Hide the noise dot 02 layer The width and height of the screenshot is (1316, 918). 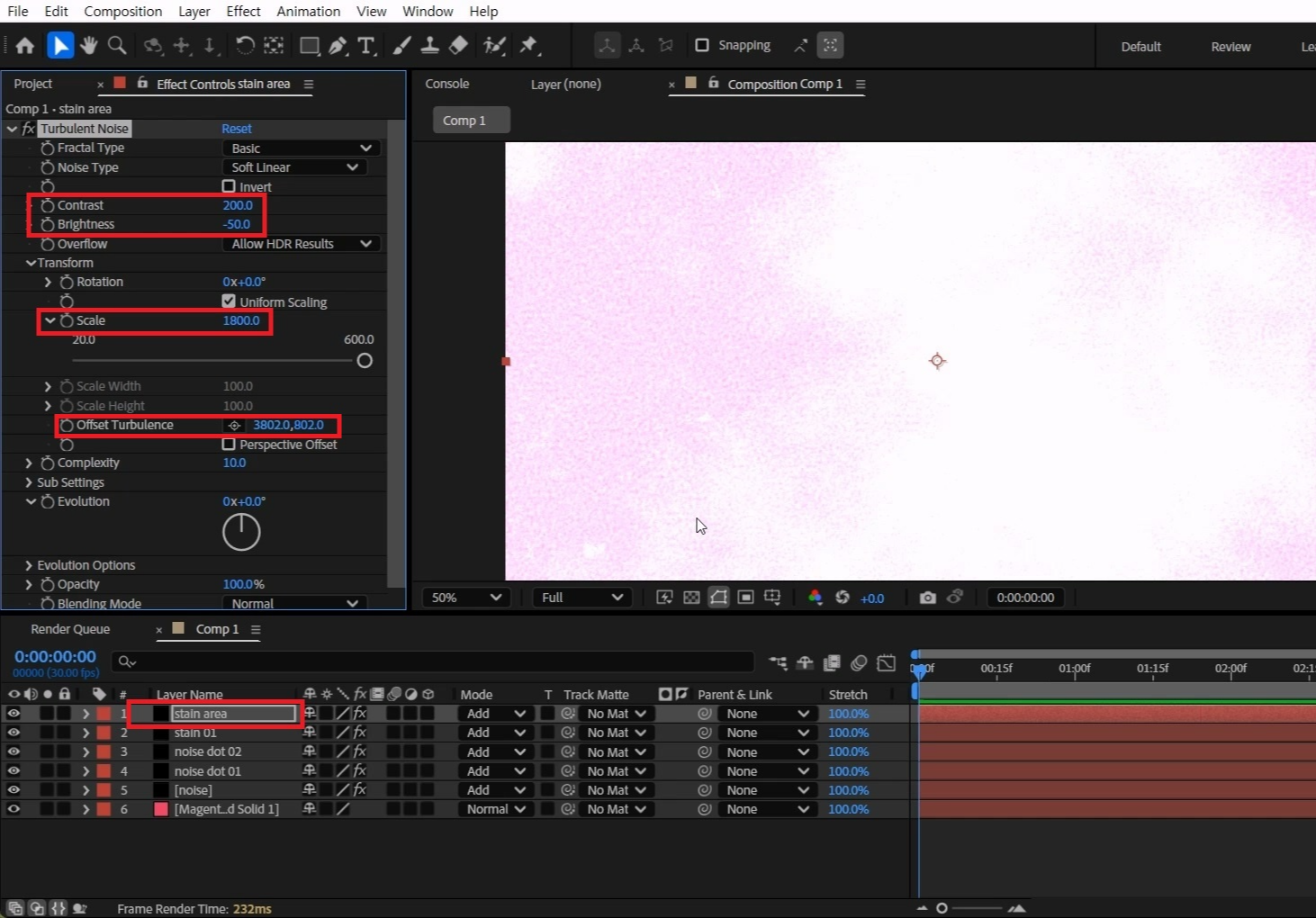point(14,751)
